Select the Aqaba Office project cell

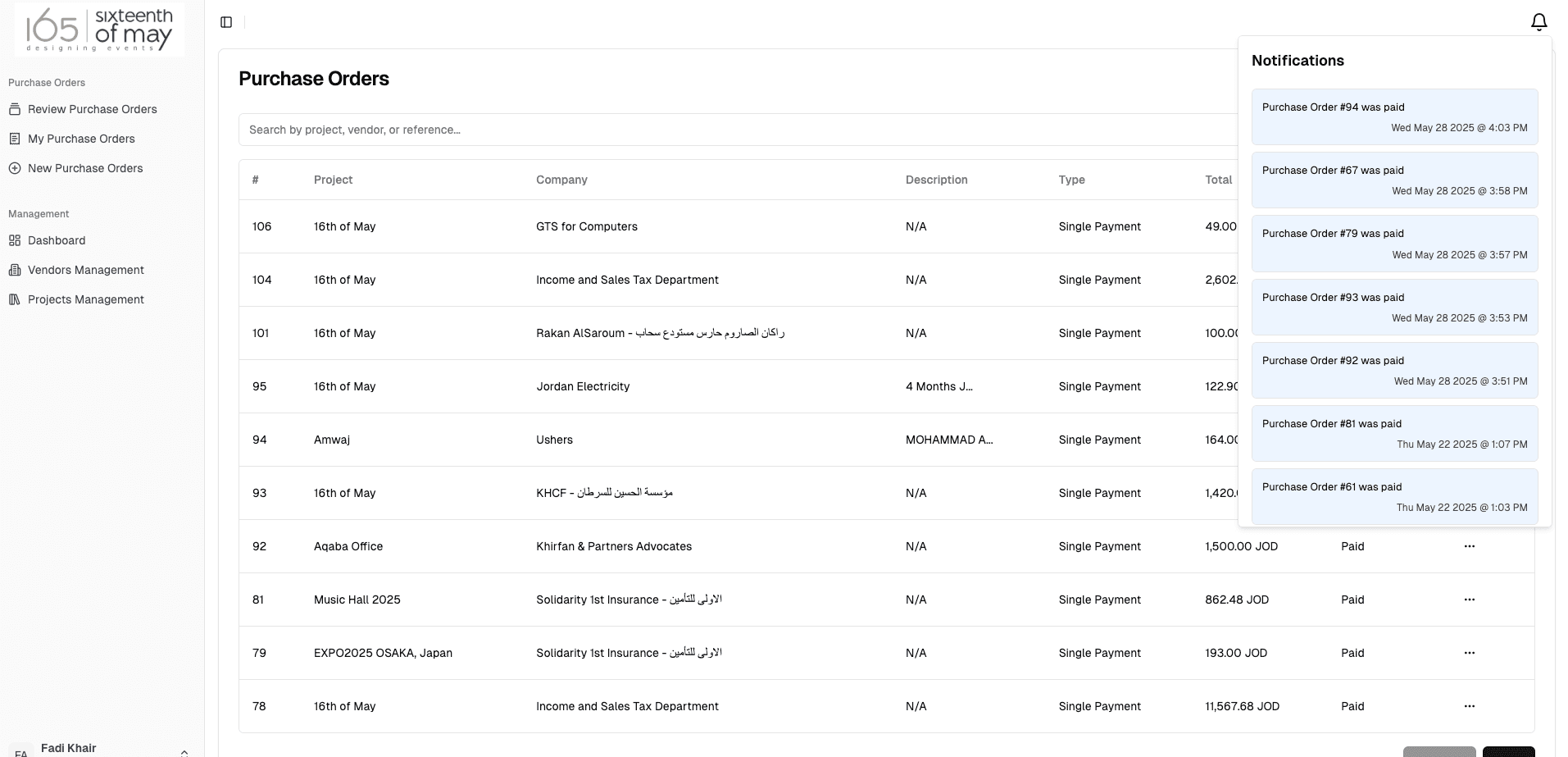(x=348, y=546)
